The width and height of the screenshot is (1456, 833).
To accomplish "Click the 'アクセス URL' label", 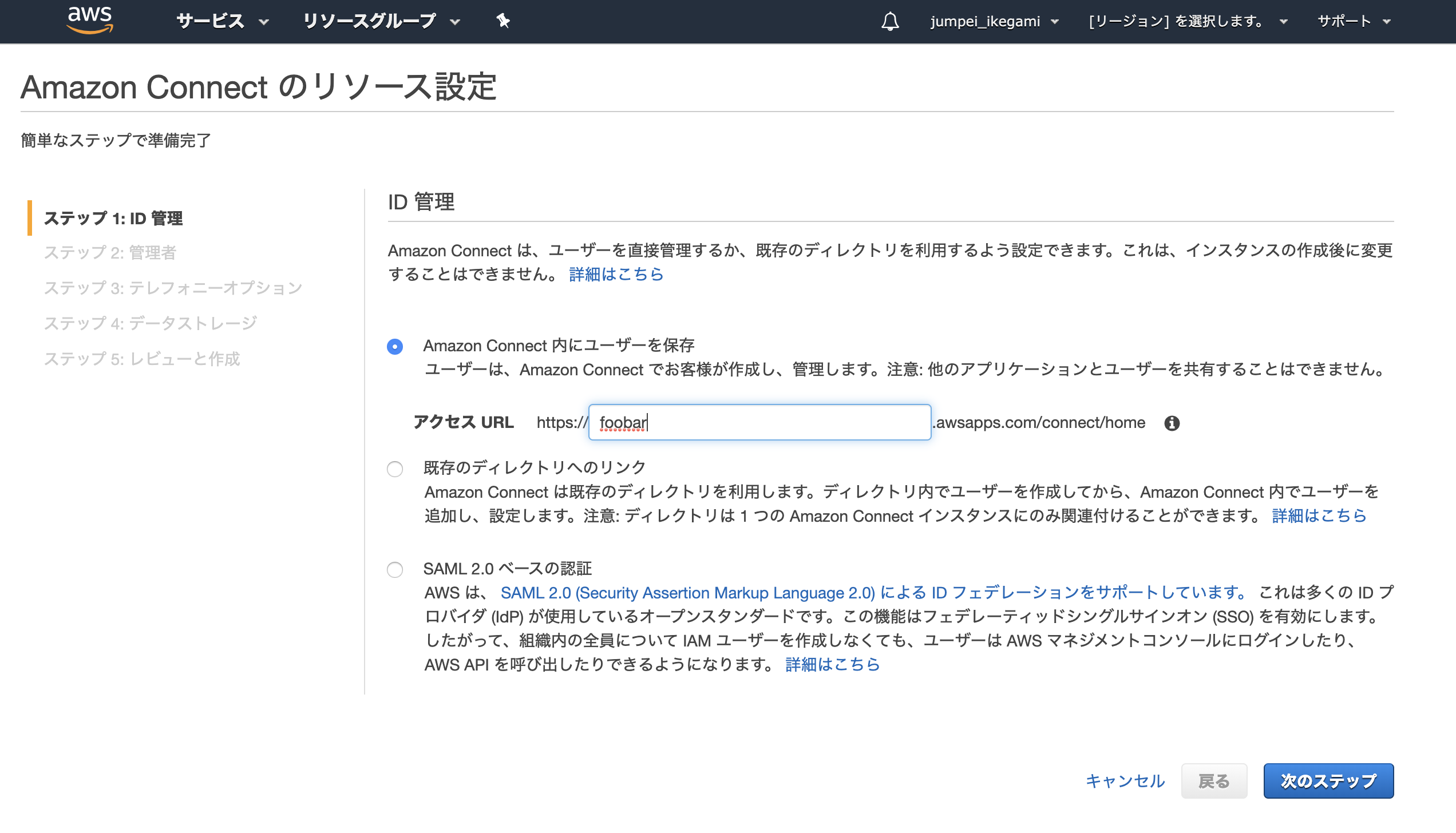I will (464, 422).
